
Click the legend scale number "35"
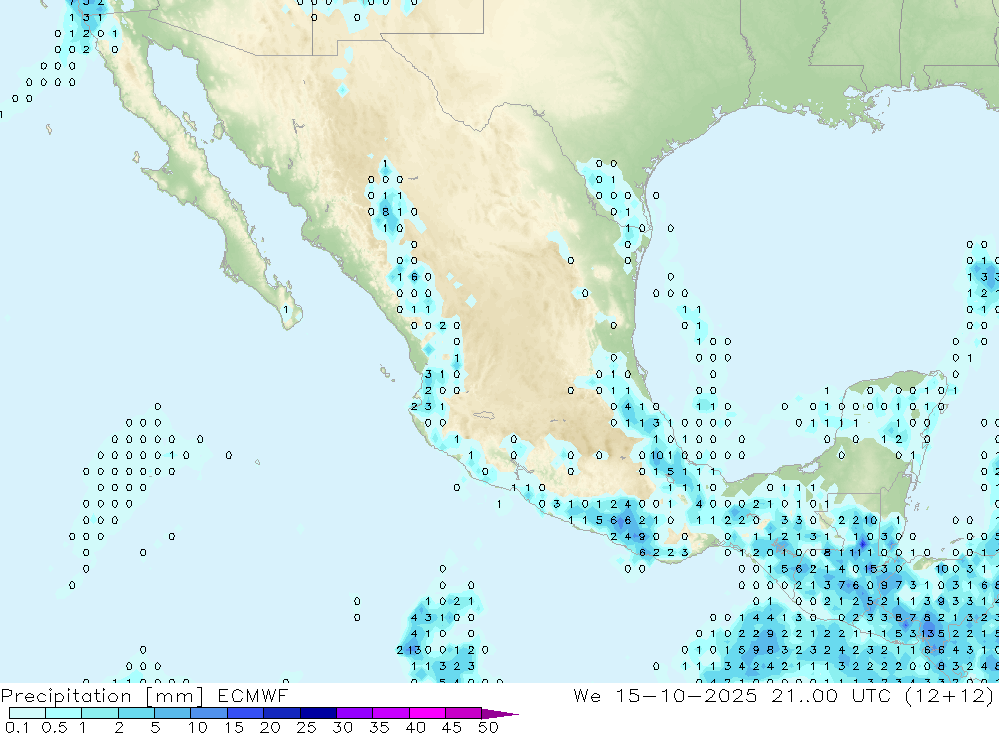(379, 727)
